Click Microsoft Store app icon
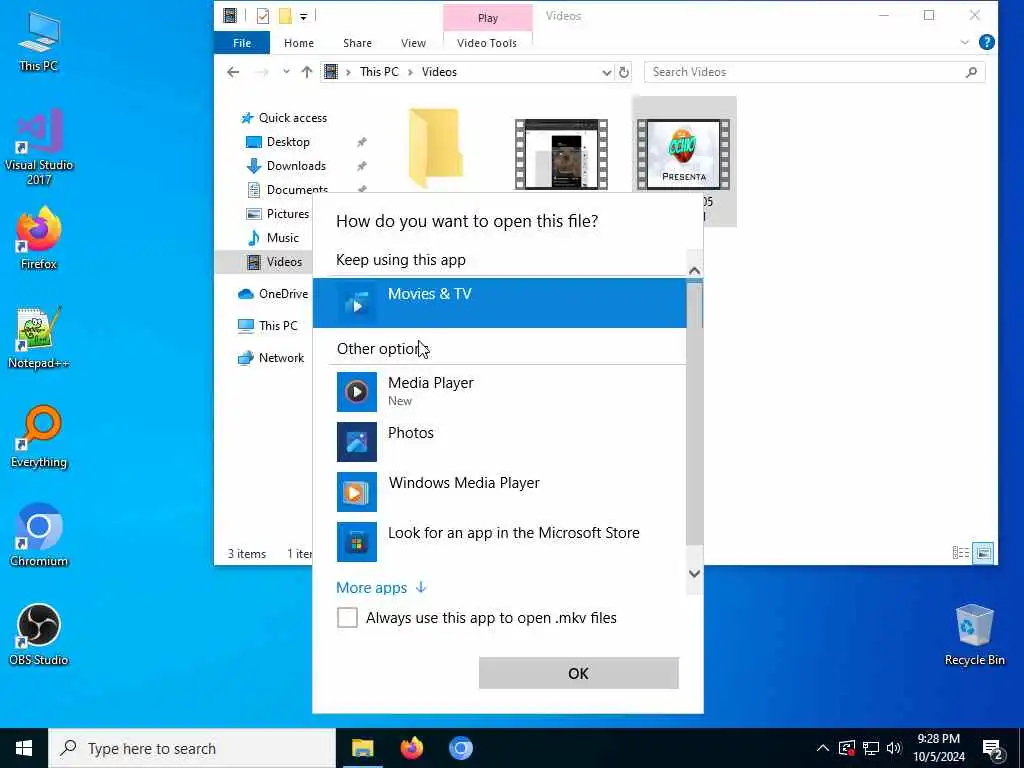1024x768 pixels. click(x=357, y=541)
